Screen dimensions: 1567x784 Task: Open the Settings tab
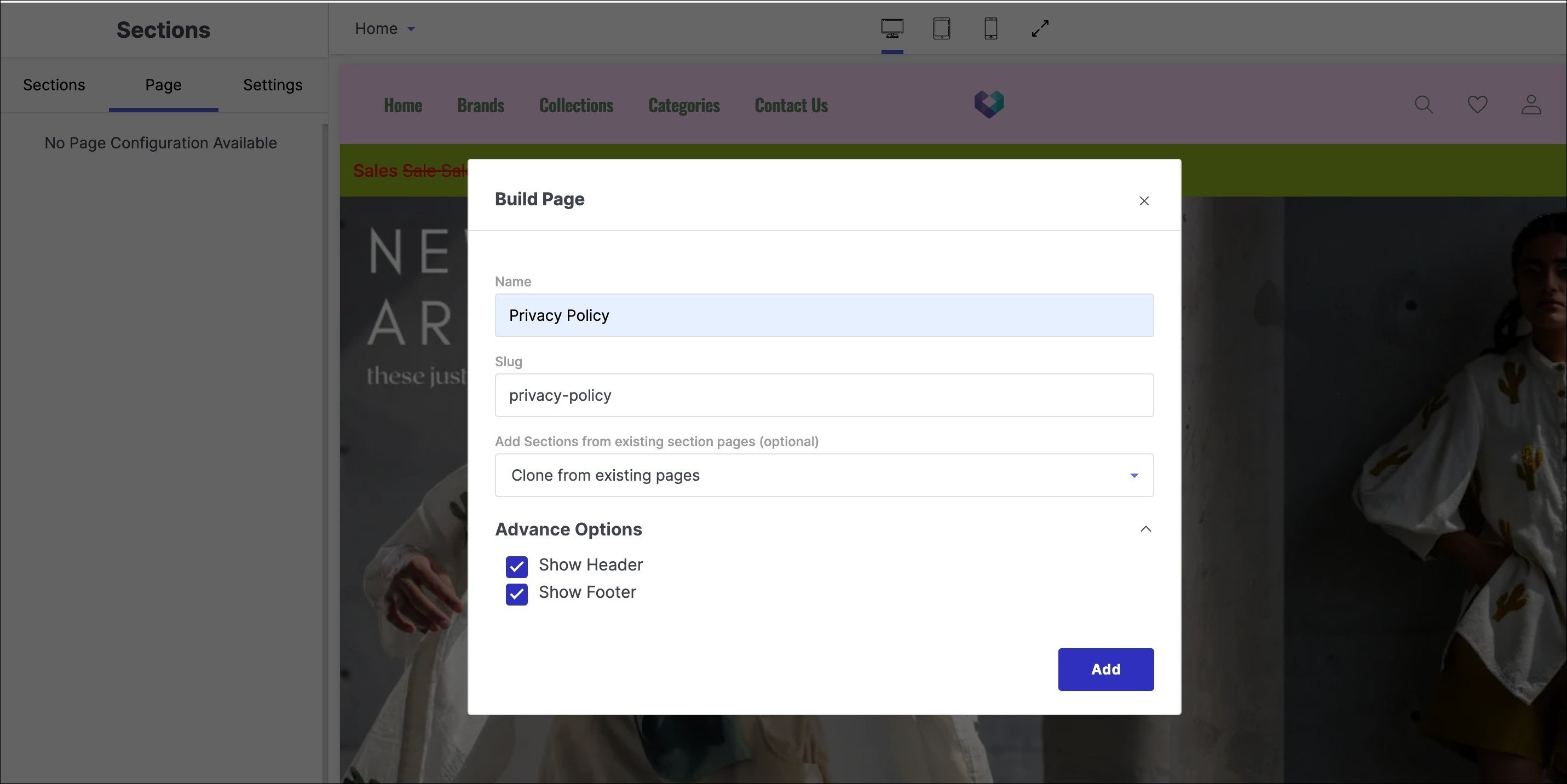coord(273,84)
